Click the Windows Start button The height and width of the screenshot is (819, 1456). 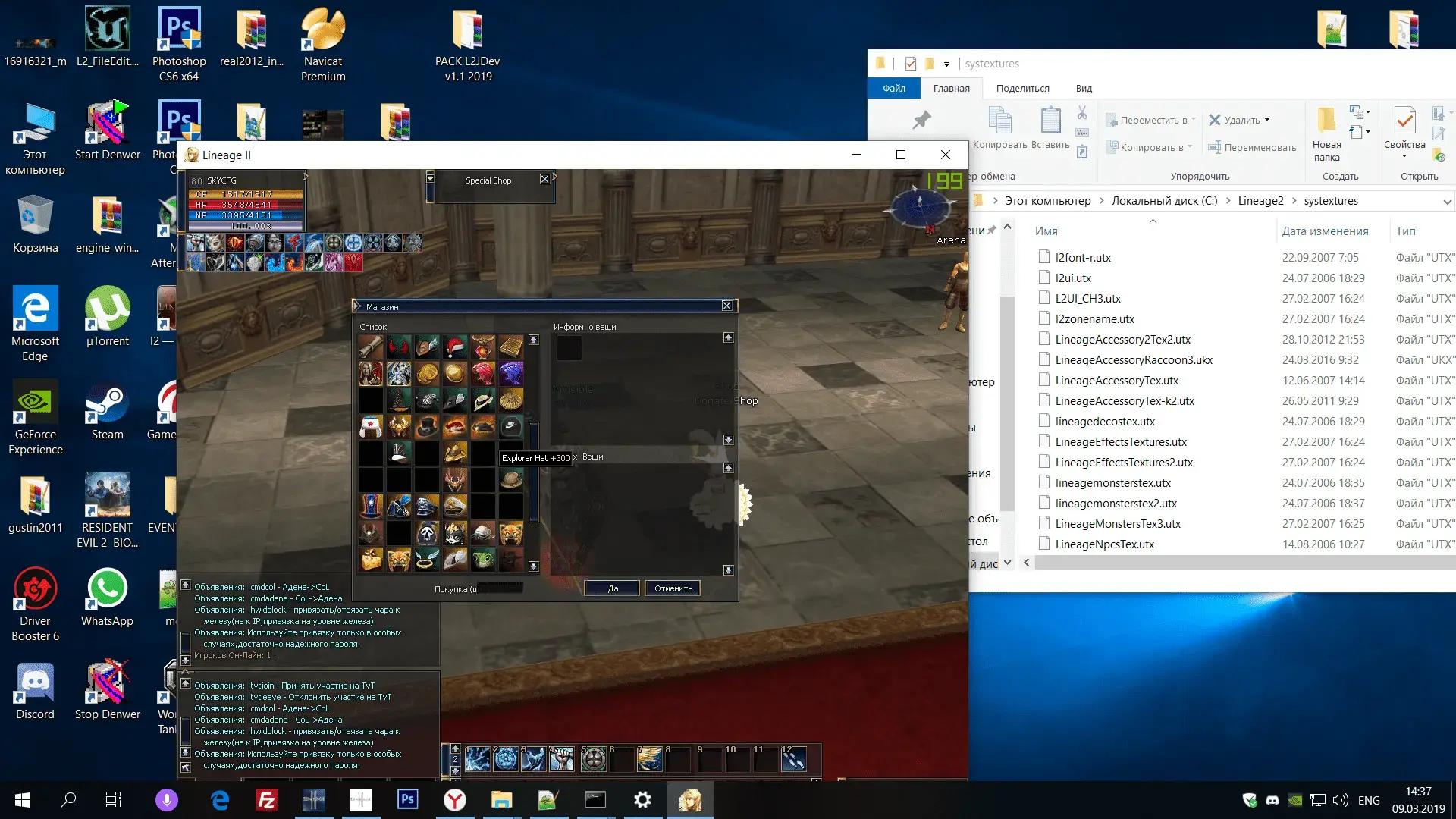point(23,800)
